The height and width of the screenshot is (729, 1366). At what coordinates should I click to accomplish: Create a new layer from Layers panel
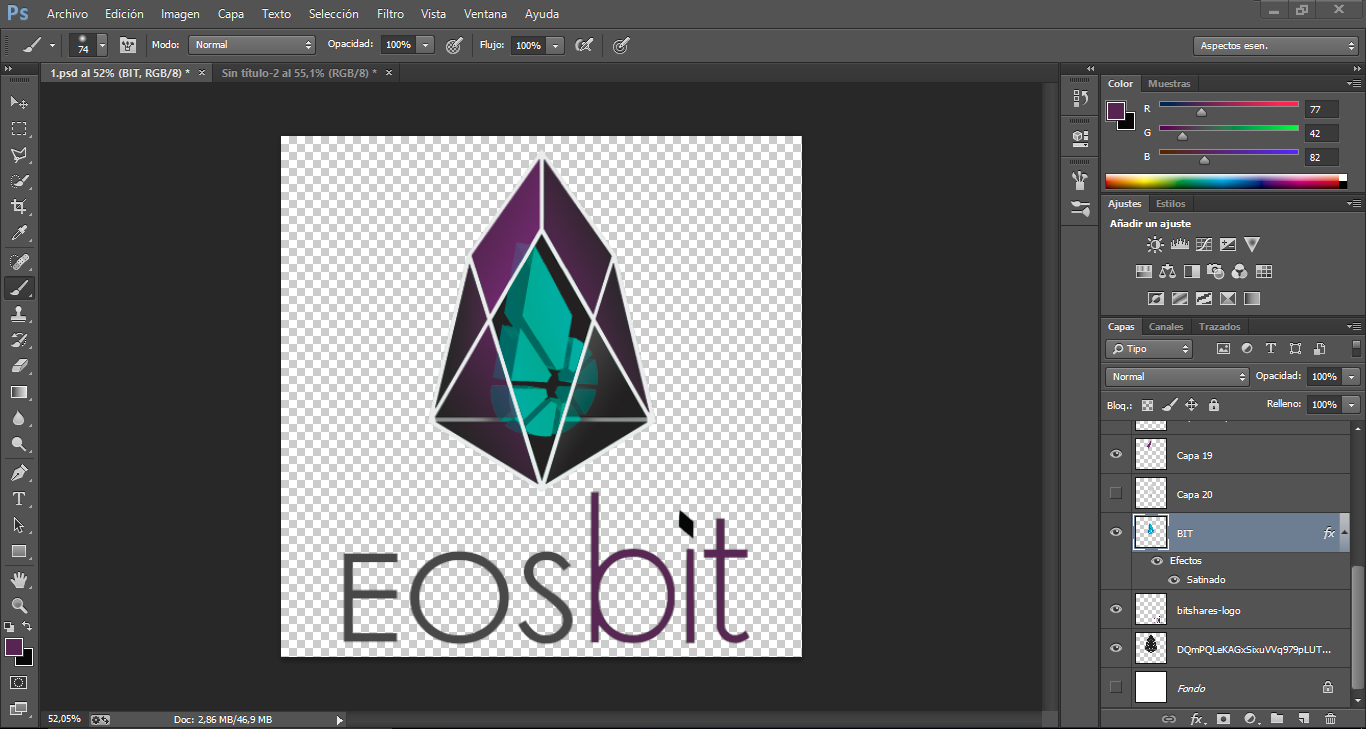(x=1303, y=718)
